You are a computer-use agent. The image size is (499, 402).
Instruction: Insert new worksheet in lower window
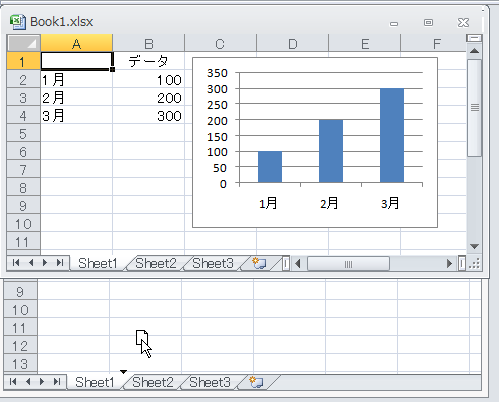(x=256, y=382)
